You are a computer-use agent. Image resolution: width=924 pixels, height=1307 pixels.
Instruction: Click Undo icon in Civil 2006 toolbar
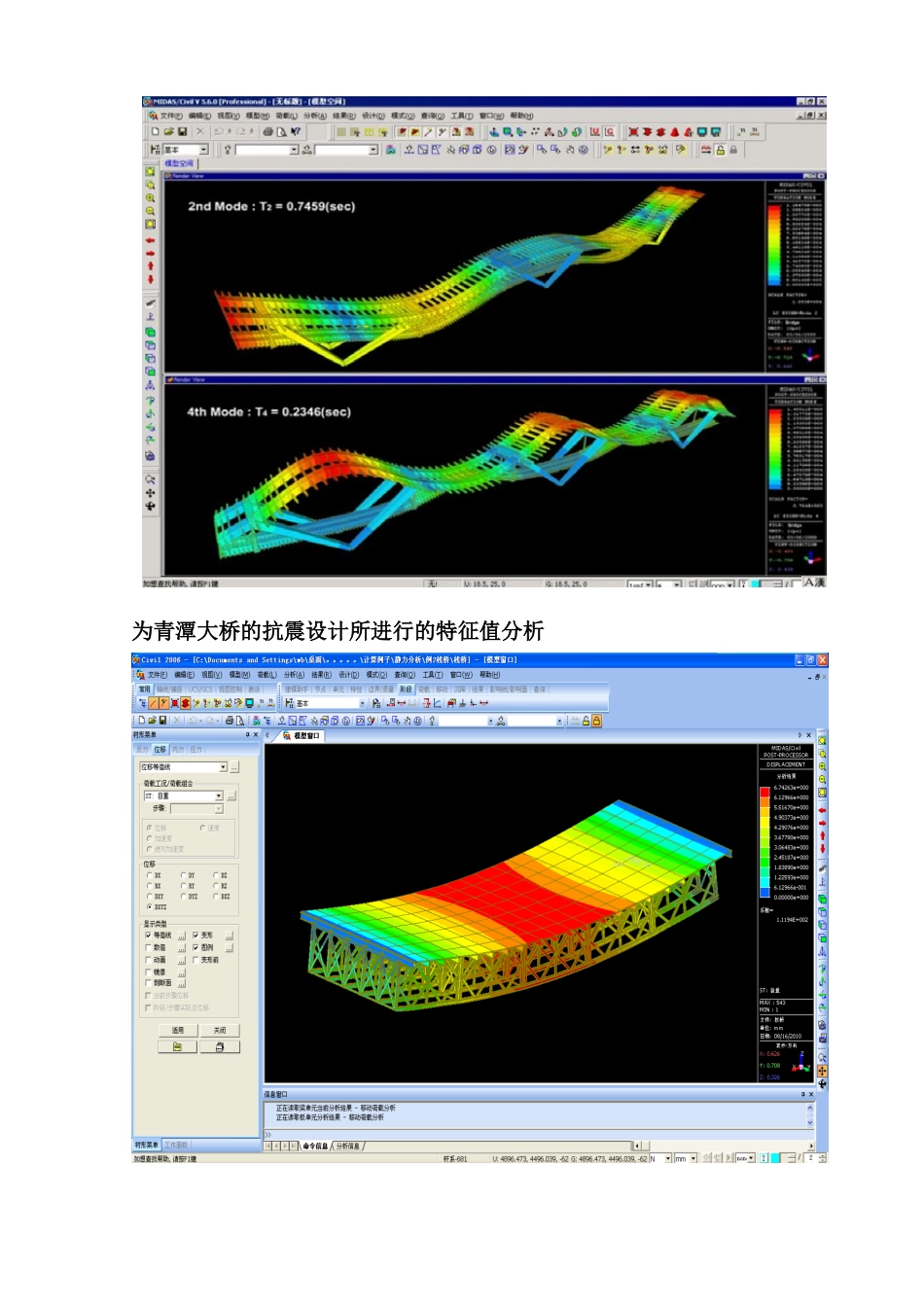click(x=194, y=721)
